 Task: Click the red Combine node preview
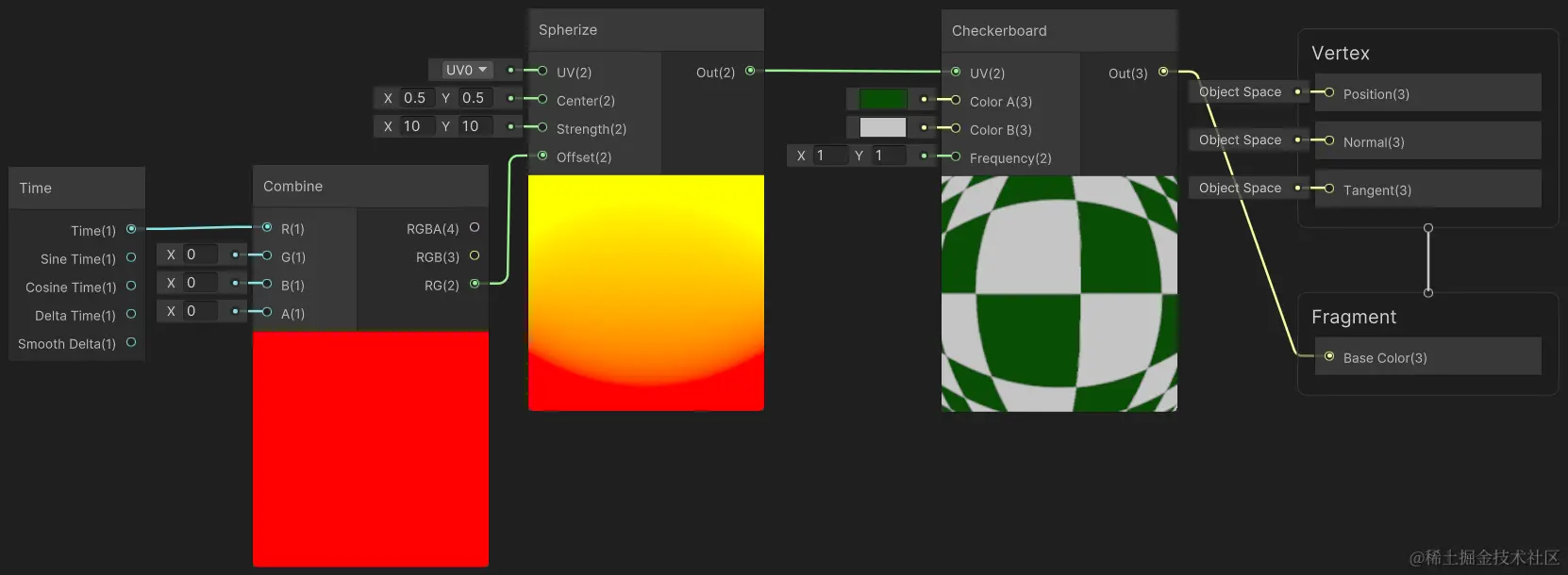point(371,449)
